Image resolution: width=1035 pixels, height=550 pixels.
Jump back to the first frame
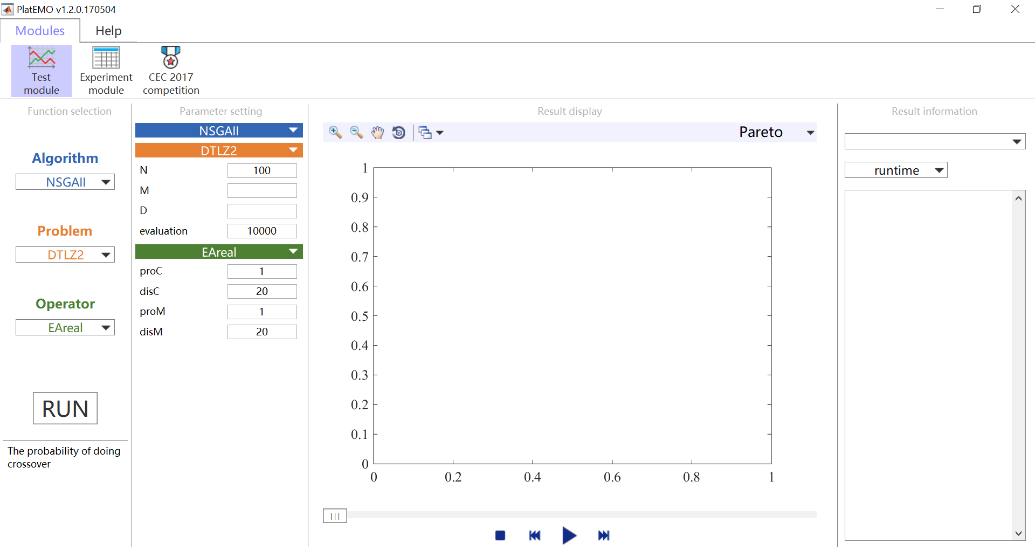click(x=535, y=536)
